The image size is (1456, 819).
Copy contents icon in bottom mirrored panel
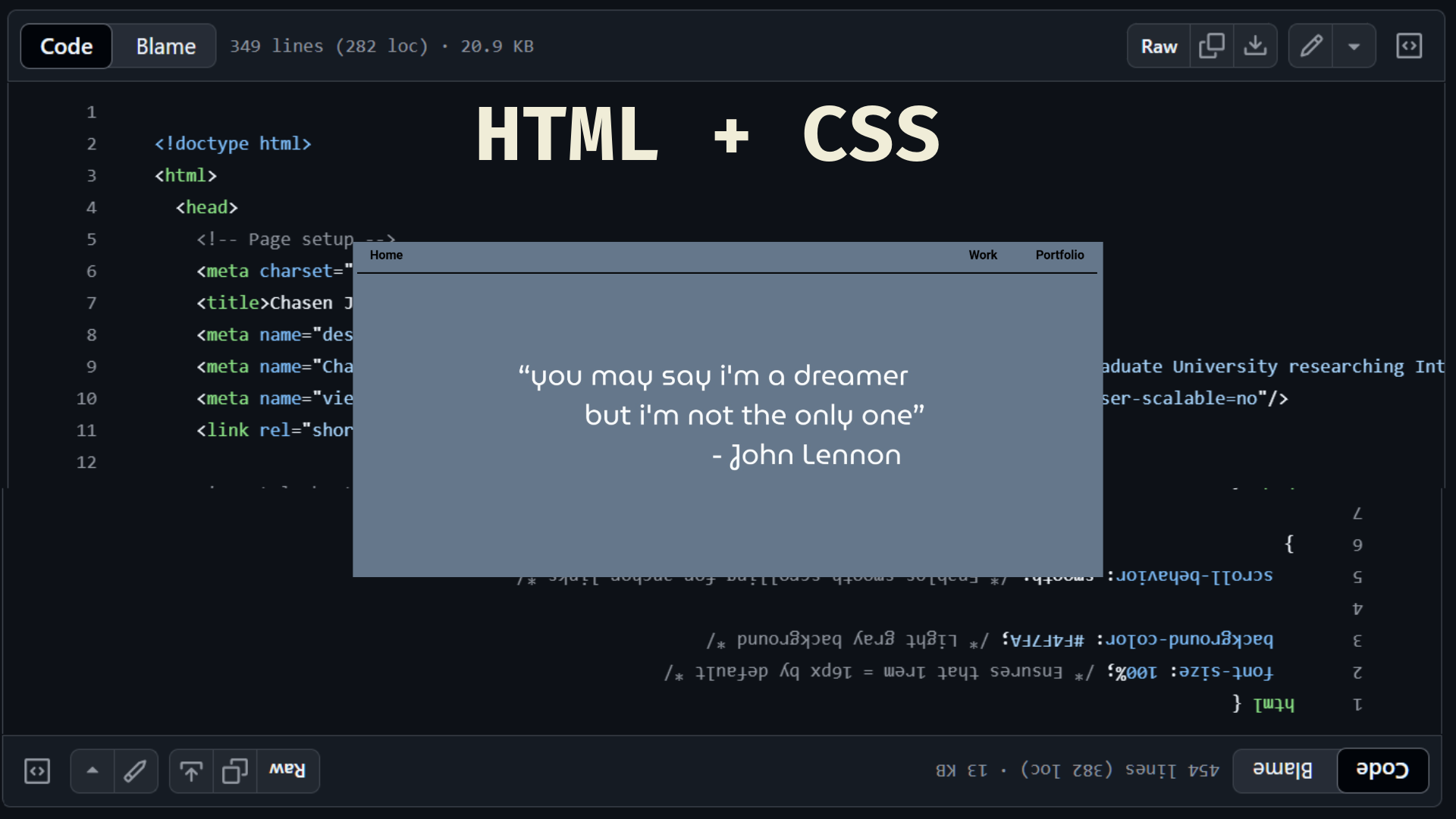click(x=235, y=770)
